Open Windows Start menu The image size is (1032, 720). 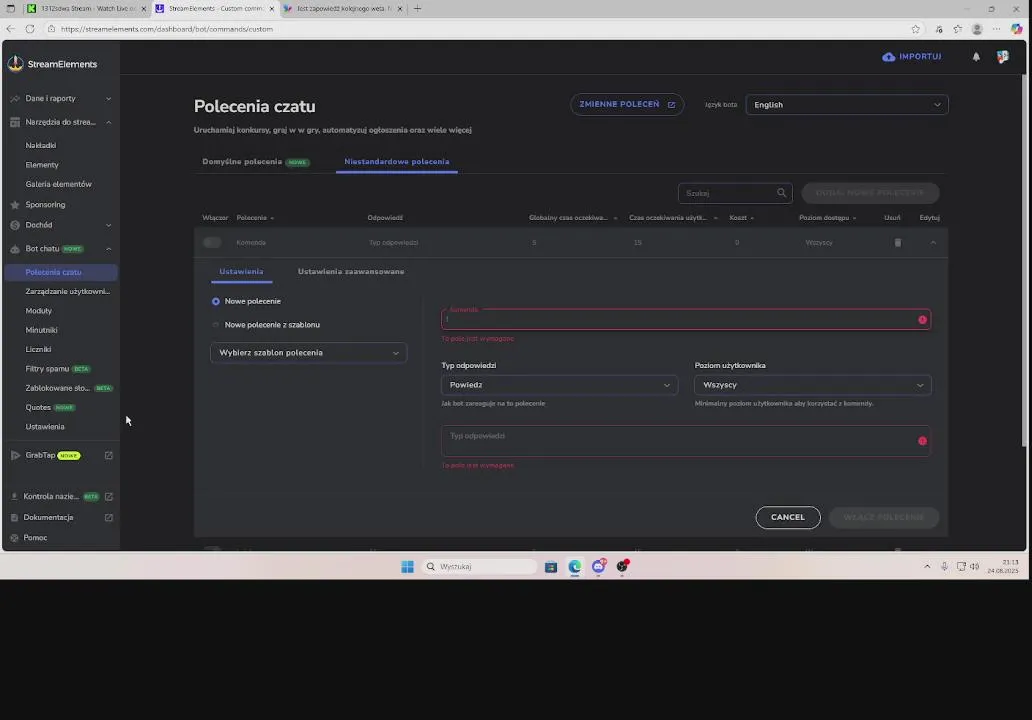coord(407,567)
